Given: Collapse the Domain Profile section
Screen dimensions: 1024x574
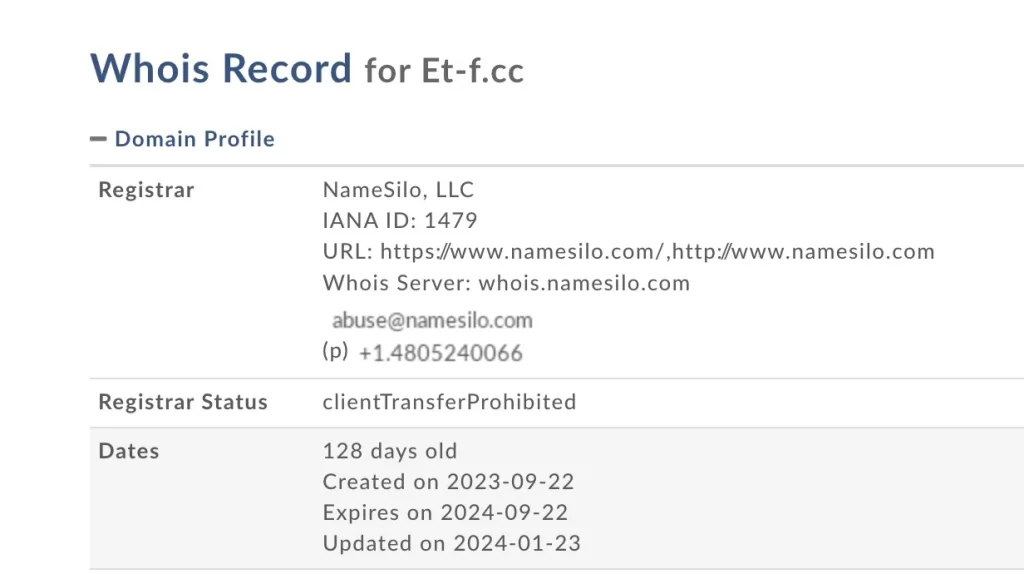Looking at the screenshot, I should (x=194, y=139).
